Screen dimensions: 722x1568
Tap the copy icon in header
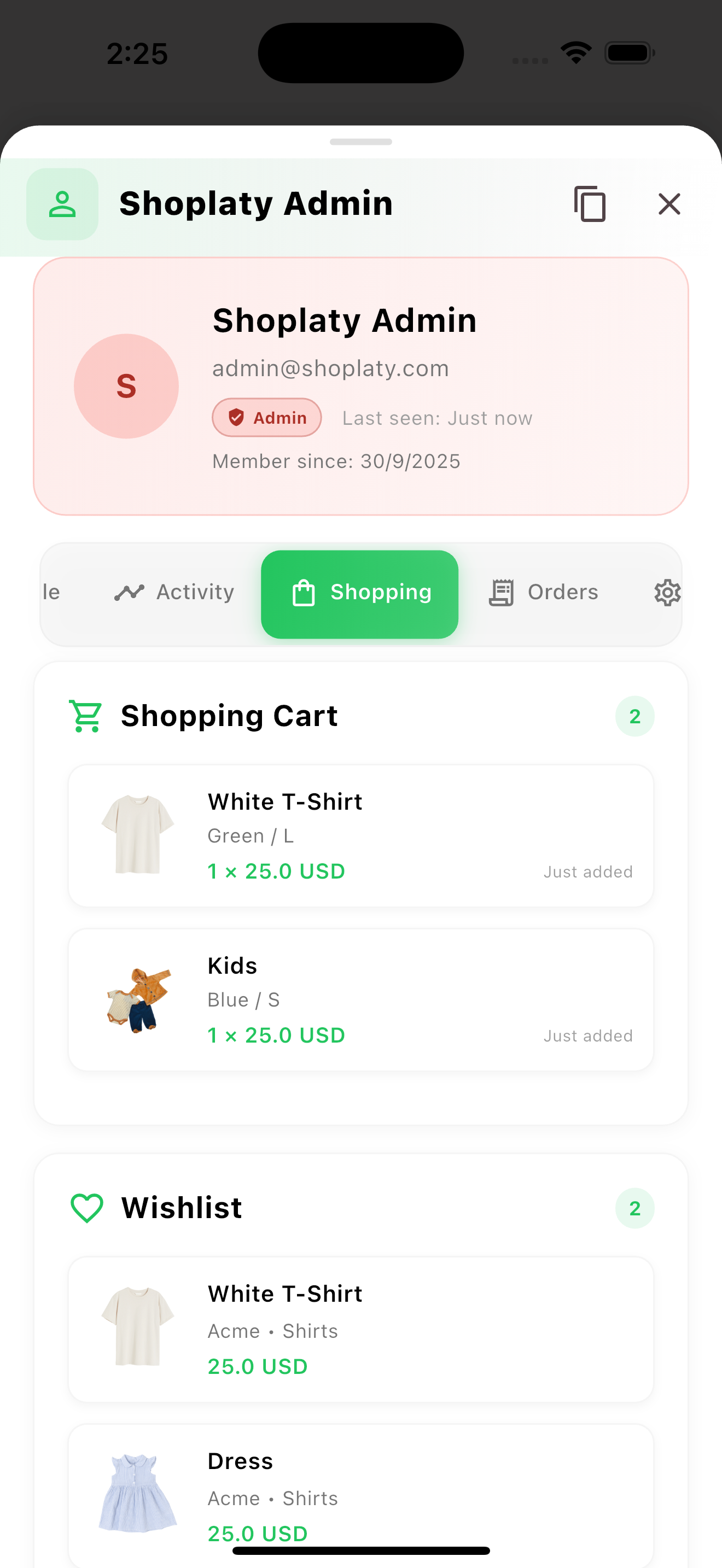589,204
